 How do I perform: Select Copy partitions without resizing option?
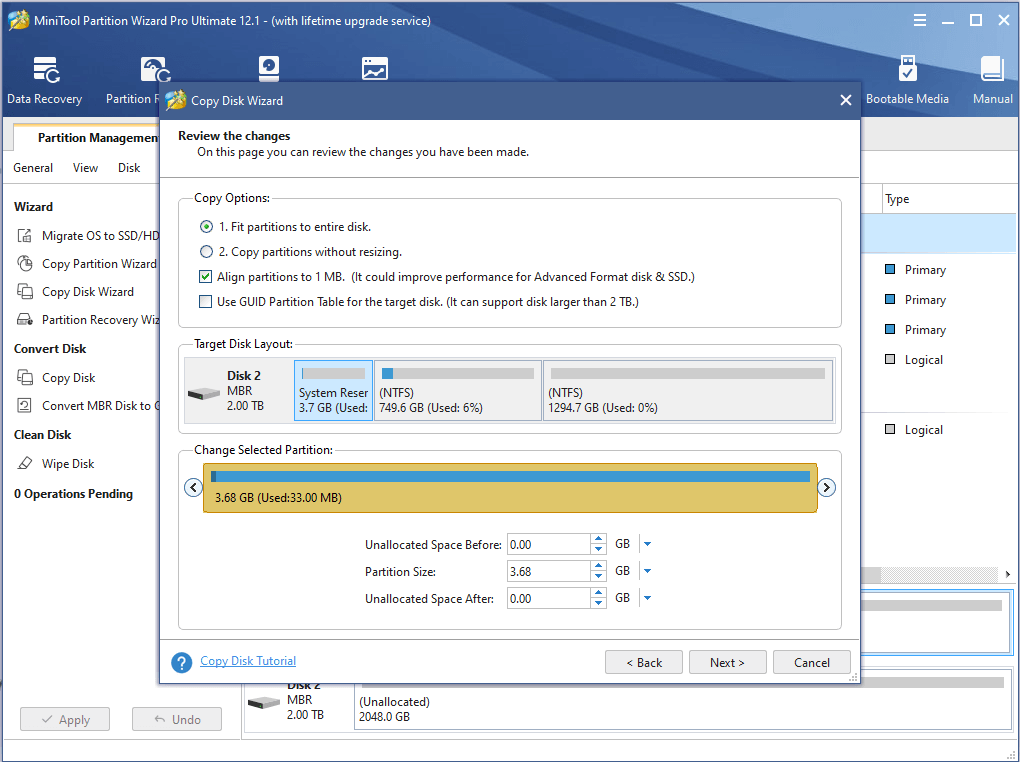[206, 251]
